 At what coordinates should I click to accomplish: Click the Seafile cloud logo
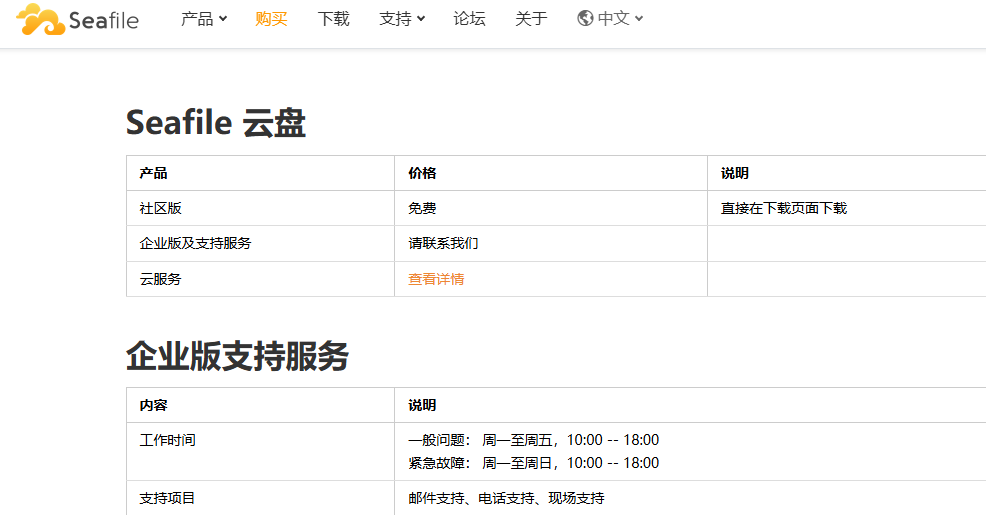point(40,19)
